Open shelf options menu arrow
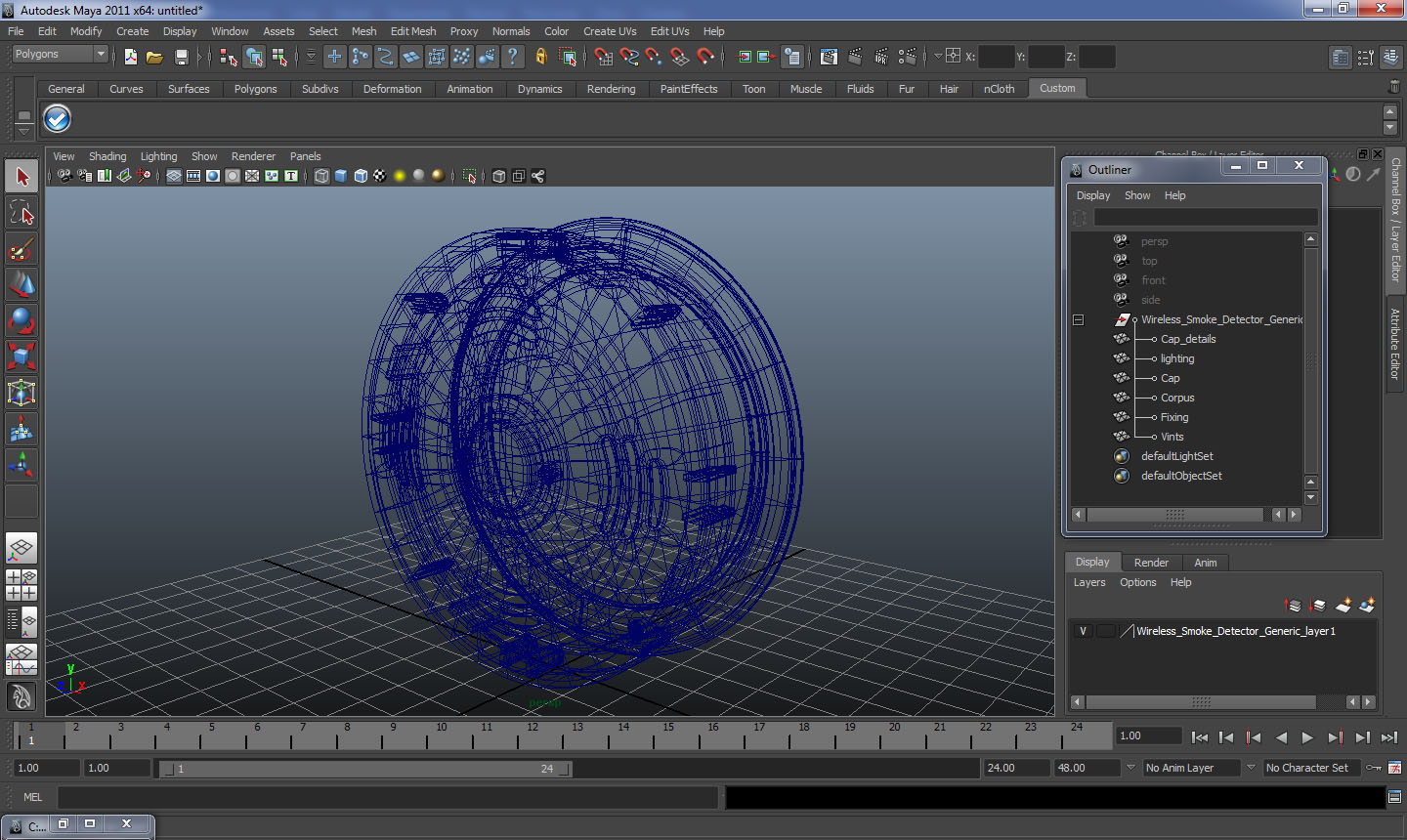This screenshot has height=840, width=1407. pyautogui.click(x=24, y=130)
